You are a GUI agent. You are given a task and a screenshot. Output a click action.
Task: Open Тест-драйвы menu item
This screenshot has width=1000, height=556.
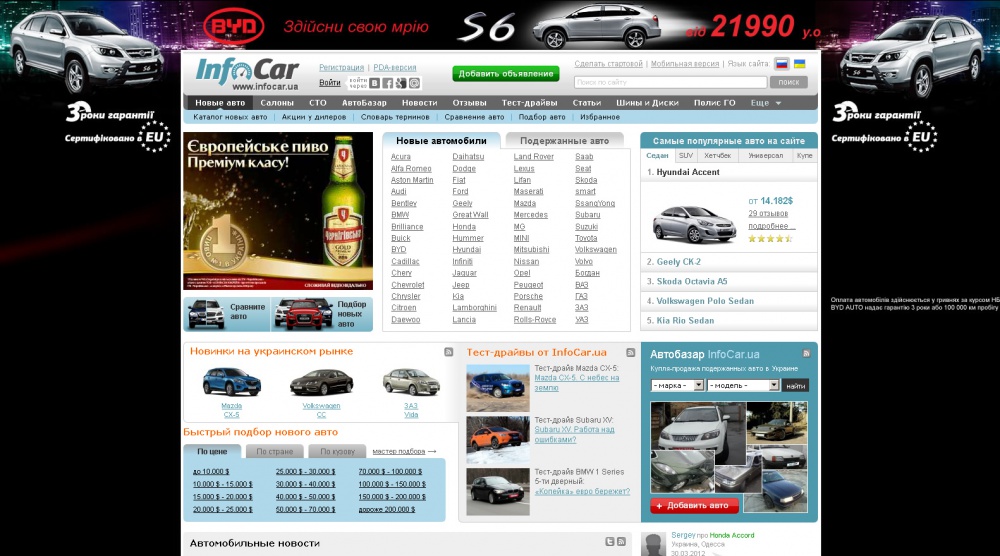(529, 103)
